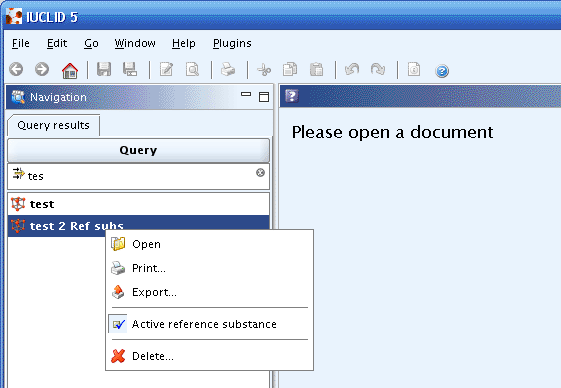
Task: Click the Cut scissors icon
Action: [x=264, y=69]
